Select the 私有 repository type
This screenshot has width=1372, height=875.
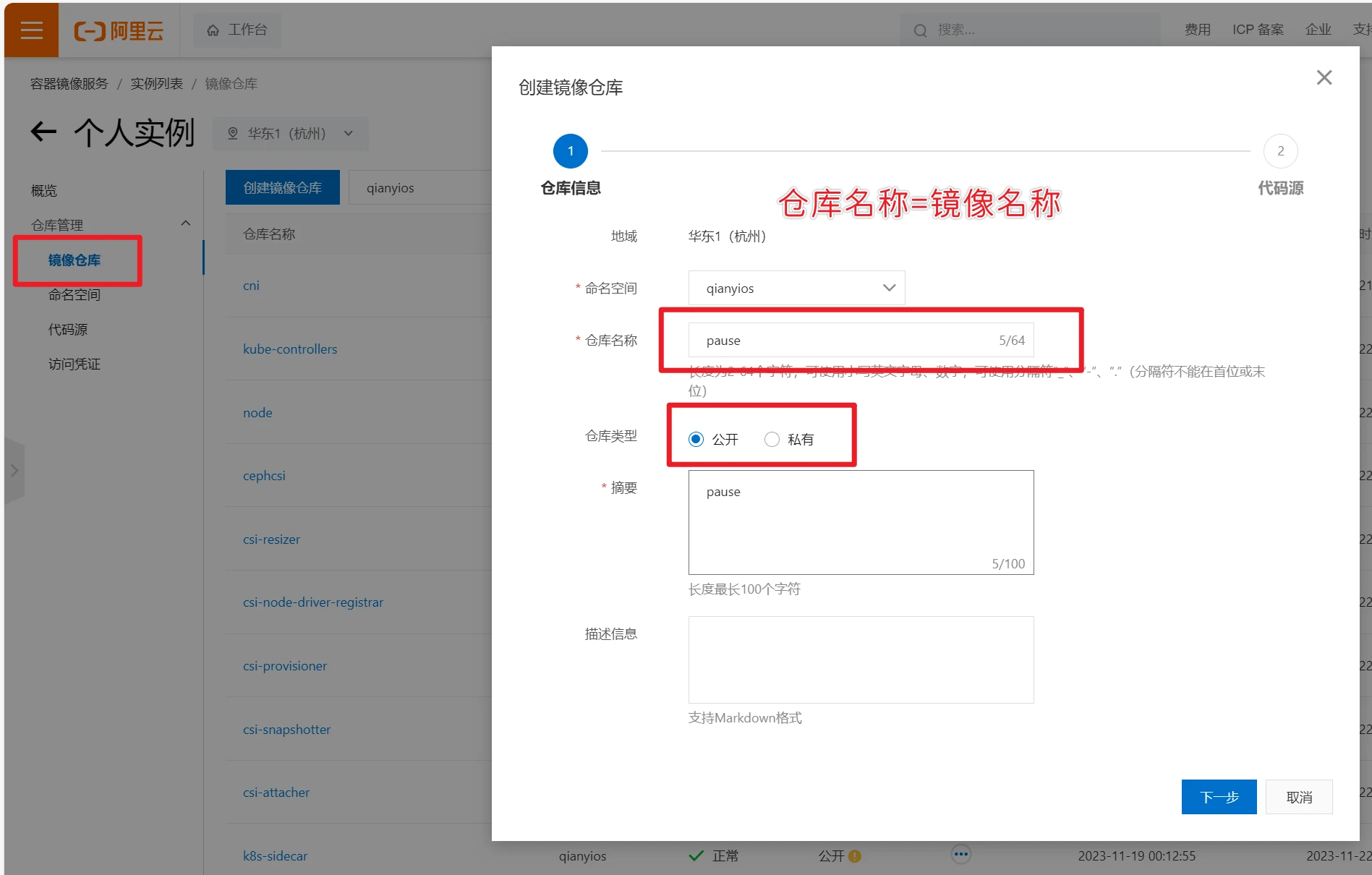(772, 440)
